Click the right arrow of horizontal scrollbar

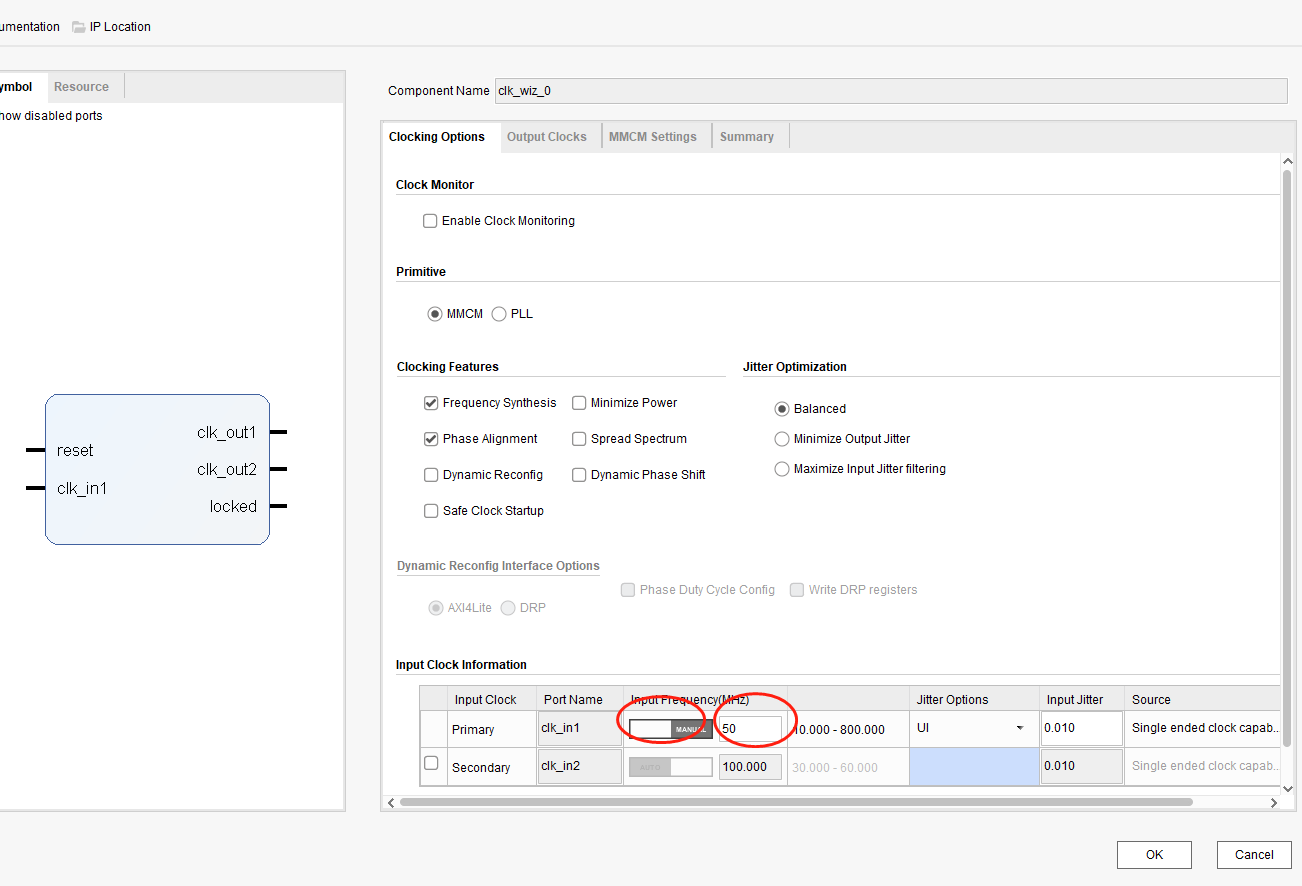pyautogui.click(x=1274, y=802)
